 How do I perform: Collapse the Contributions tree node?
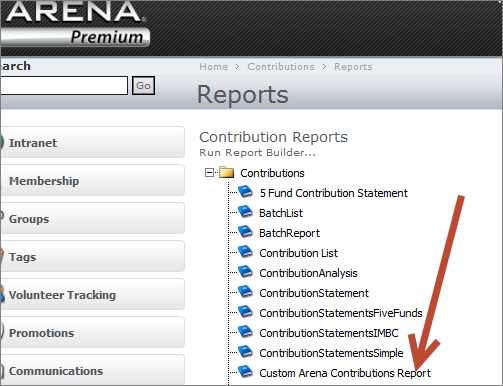click(x=209, y=173)
